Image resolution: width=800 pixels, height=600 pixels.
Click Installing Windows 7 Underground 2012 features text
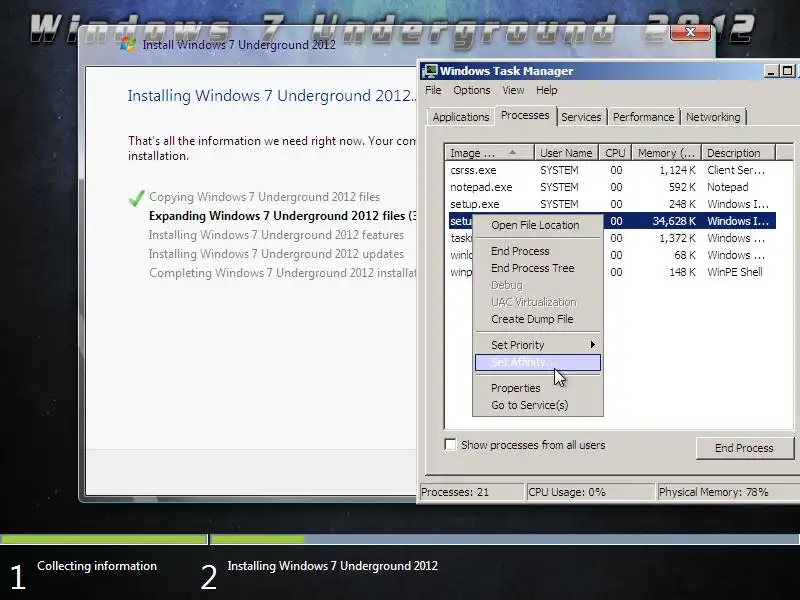coord(276,235)
